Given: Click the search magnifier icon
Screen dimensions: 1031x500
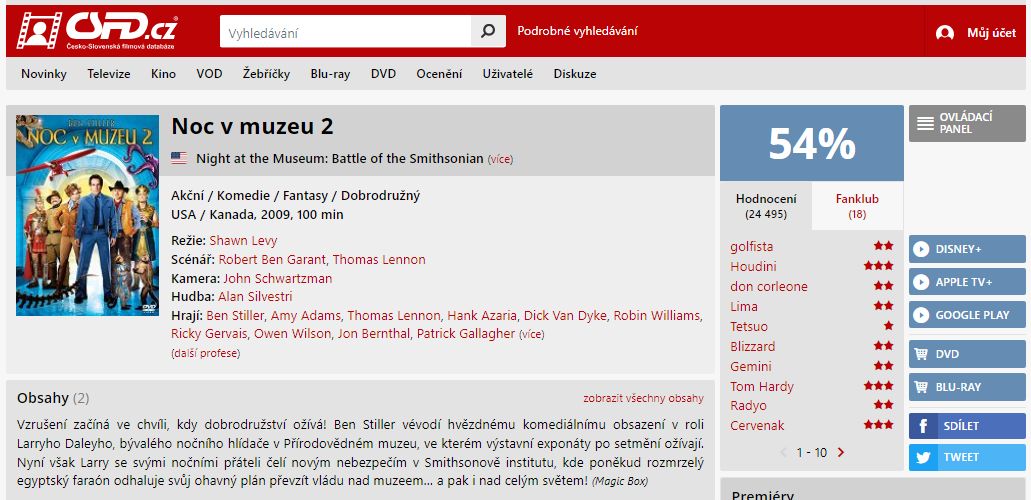Looking at the screenshot, I should pyautogui.click(x=488, y=31).
